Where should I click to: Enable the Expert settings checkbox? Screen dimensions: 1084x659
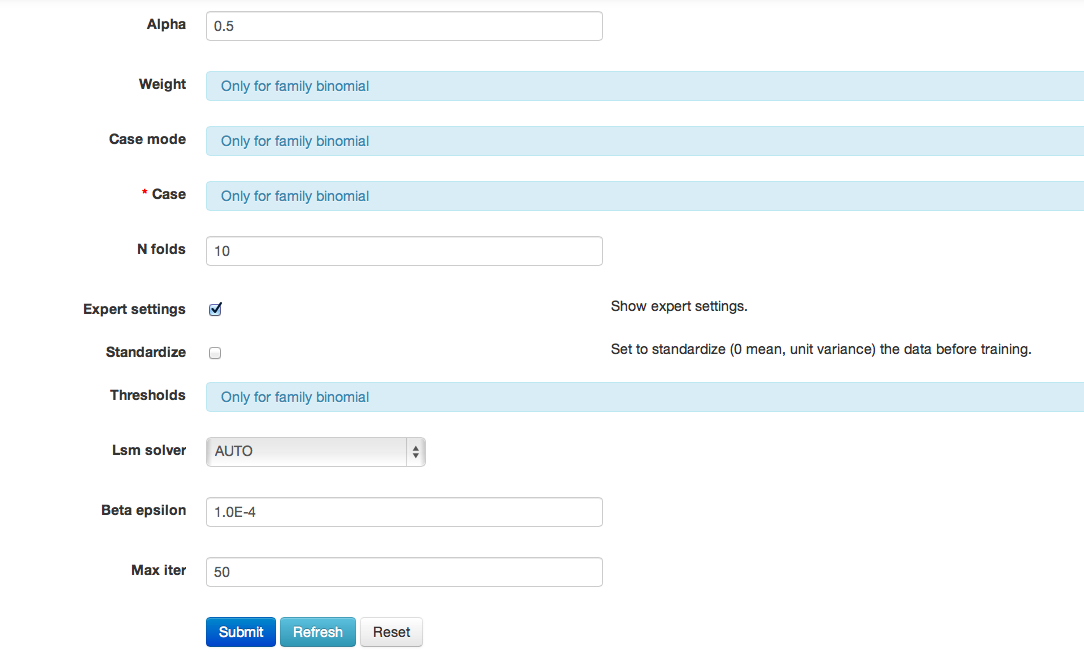pyautogui.click(x=215, y=309)
